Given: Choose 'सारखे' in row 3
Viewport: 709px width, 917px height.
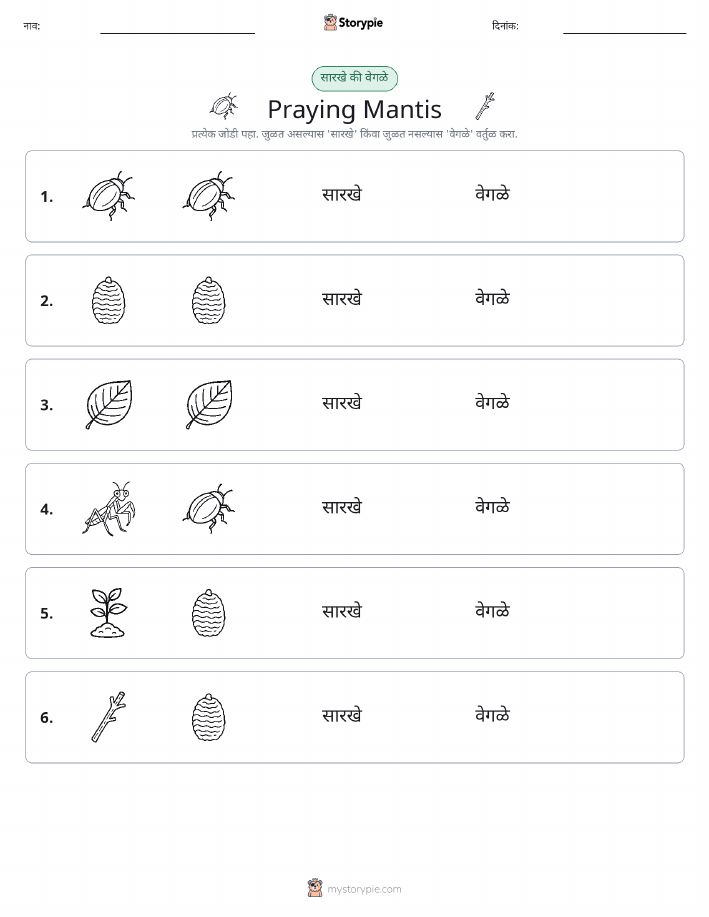Looking at the screenshot, I should (x=342, y=403).
